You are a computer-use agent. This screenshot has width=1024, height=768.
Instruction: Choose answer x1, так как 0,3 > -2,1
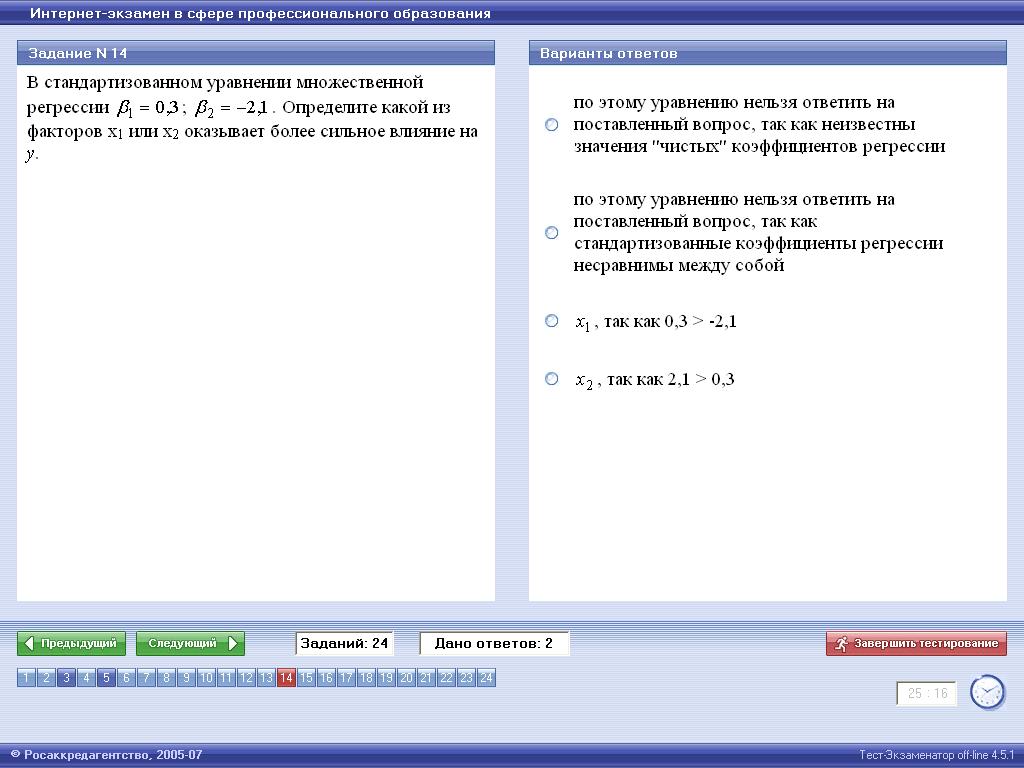[552, 321]
